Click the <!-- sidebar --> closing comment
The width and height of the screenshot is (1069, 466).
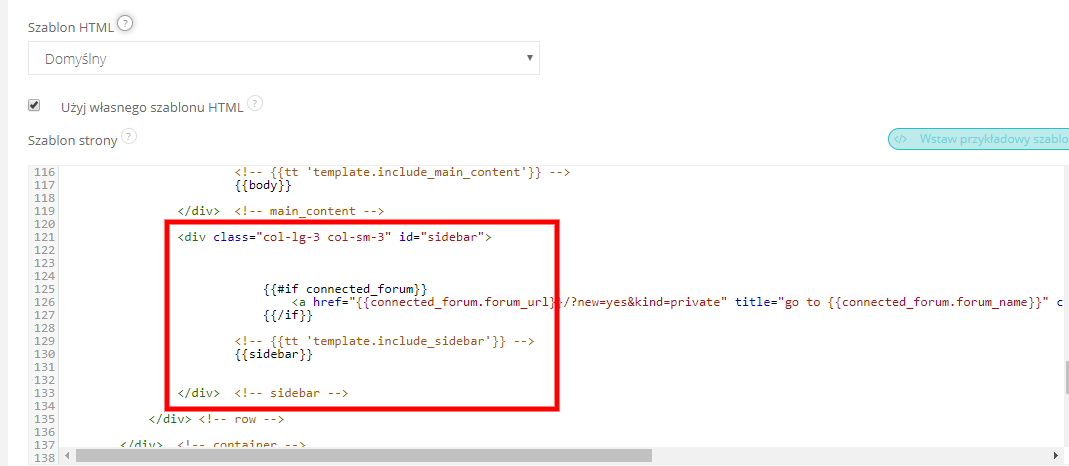tap(292, 393)
